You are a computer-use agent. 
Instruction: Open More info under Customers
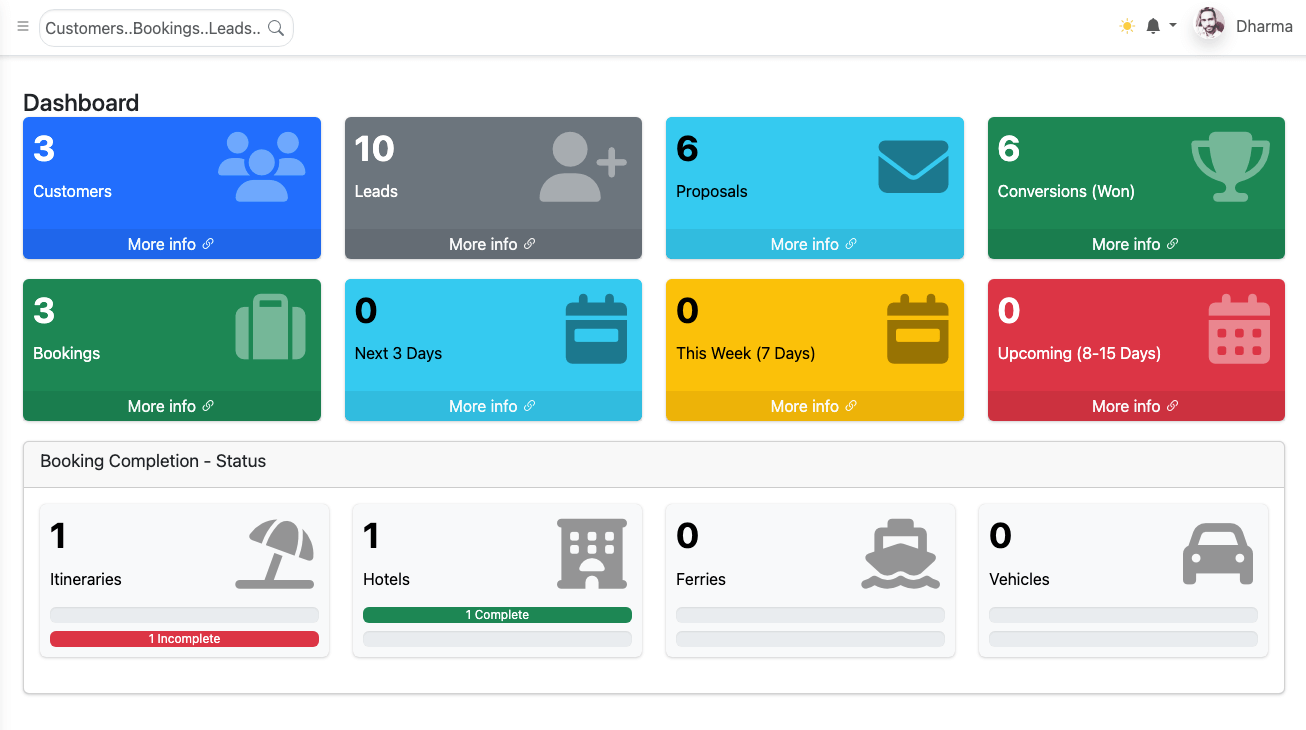pos(171,243)
